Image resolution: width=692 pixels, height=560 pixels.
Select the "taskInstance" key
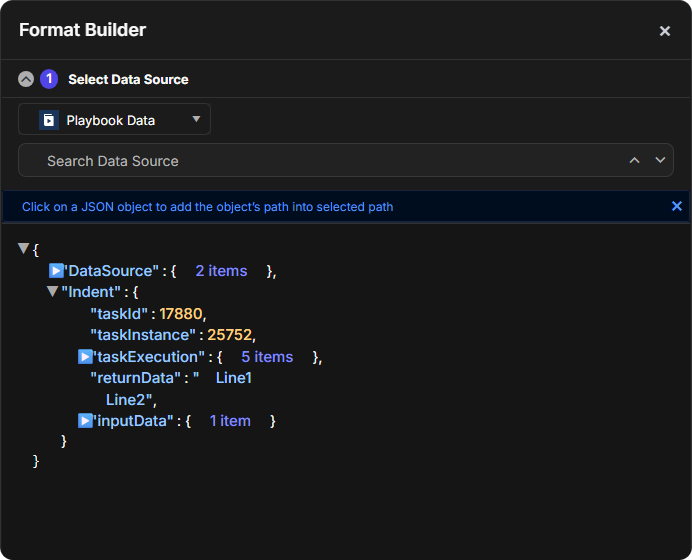143,335
